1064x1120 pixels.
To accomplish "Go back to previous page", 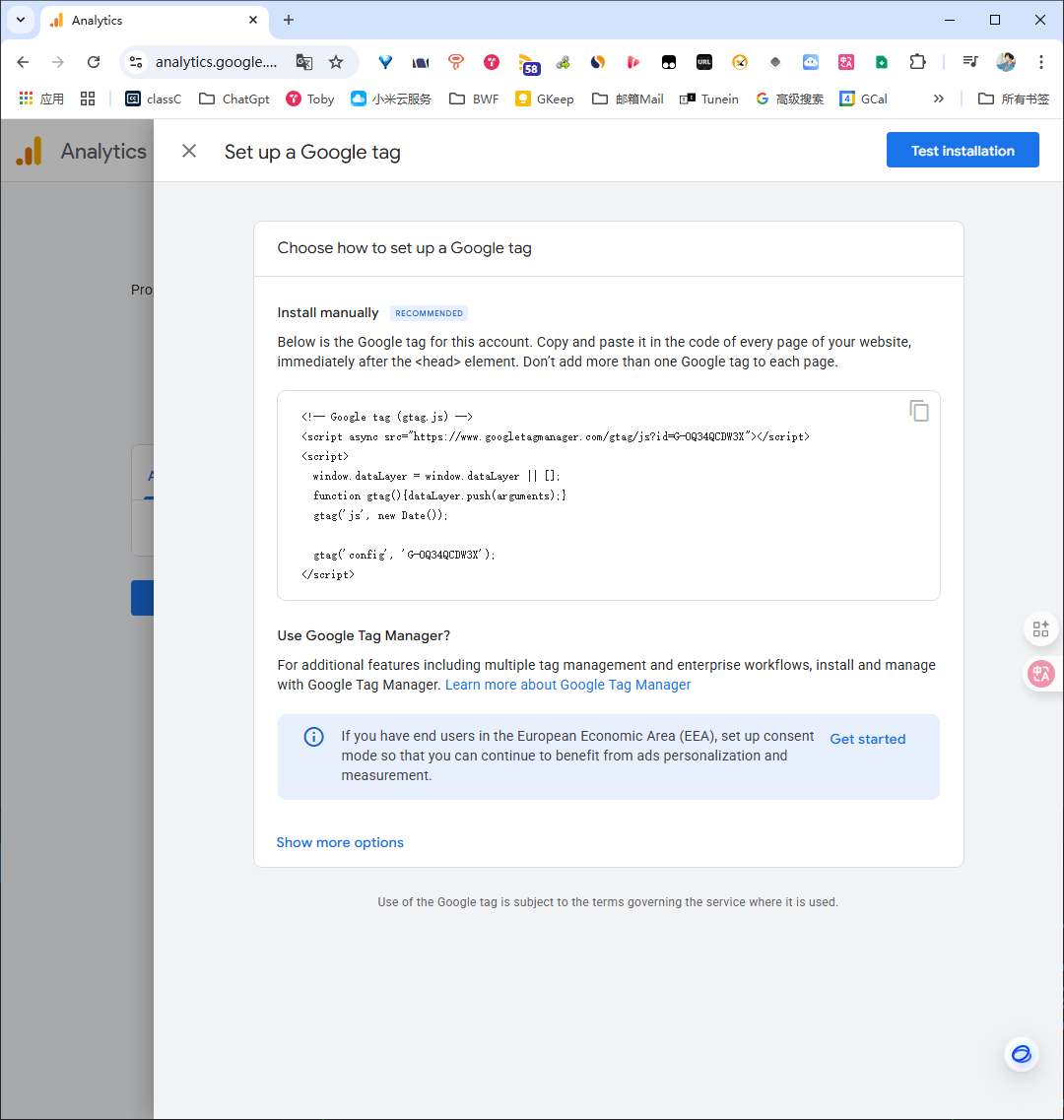I will tap(23, 62).
